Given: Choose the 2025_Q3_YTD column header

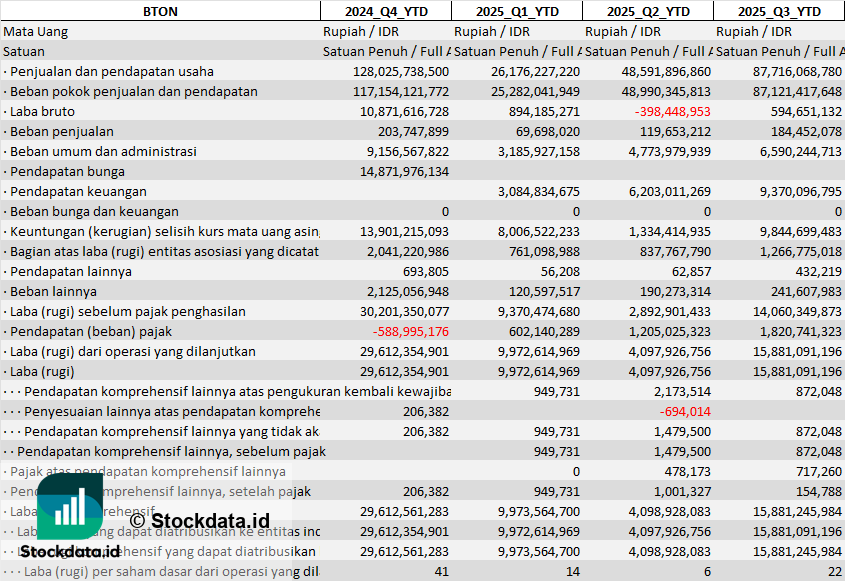Looking at the screenshot, I should pyautogui.click(x=779, y=11).
